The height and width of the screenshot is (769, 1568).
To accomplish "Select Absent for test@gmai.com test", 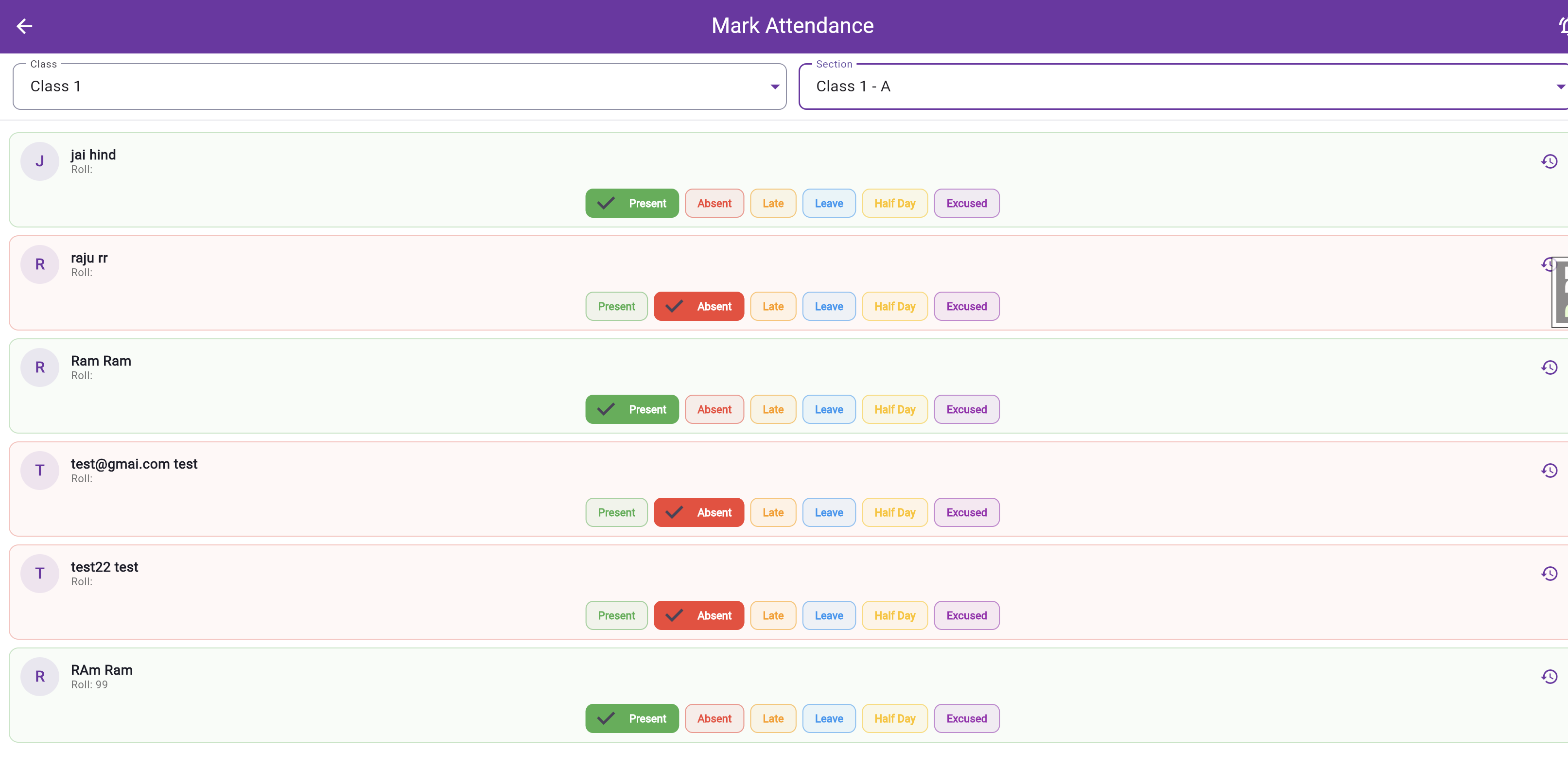I will [x=698, y=512].
